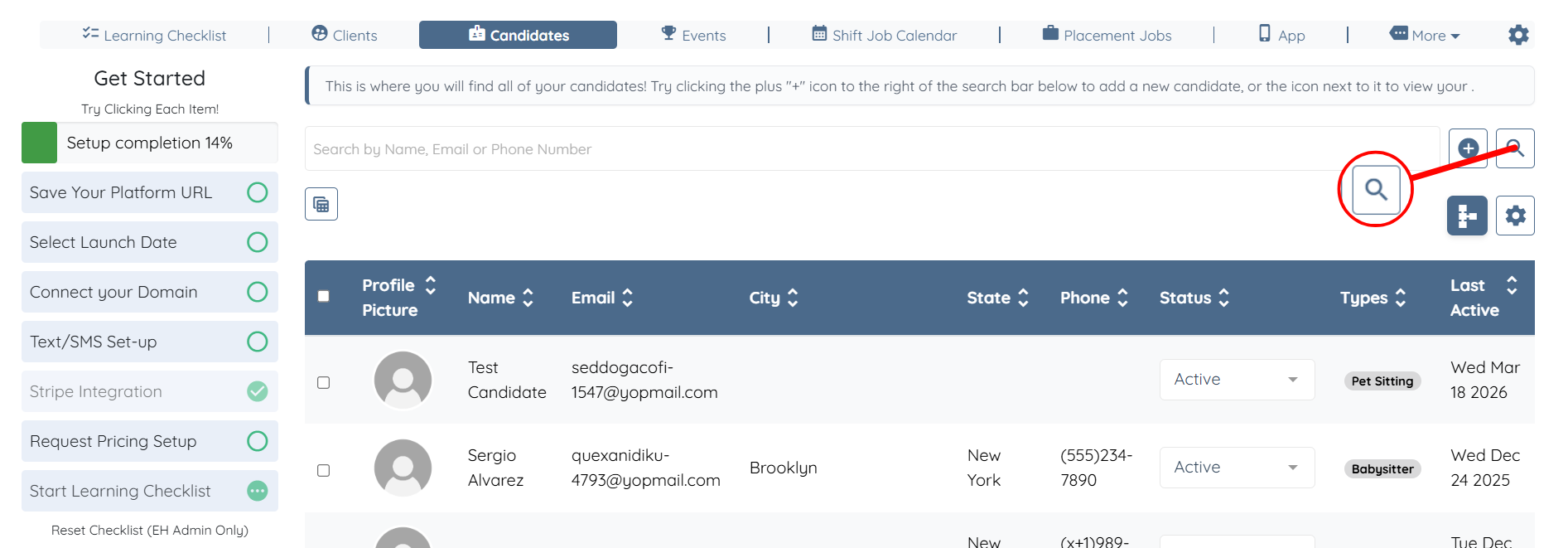Switch to the Clients tab
Image resolution: width=1568 pixels, height=548 pixels.
pos(344,35)
